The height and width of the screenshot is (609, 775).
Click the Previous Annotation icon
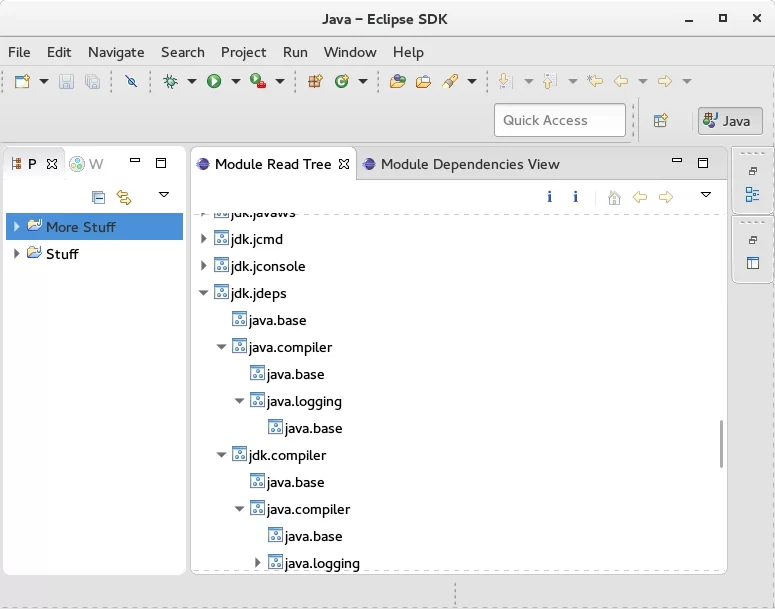(550, 81)
